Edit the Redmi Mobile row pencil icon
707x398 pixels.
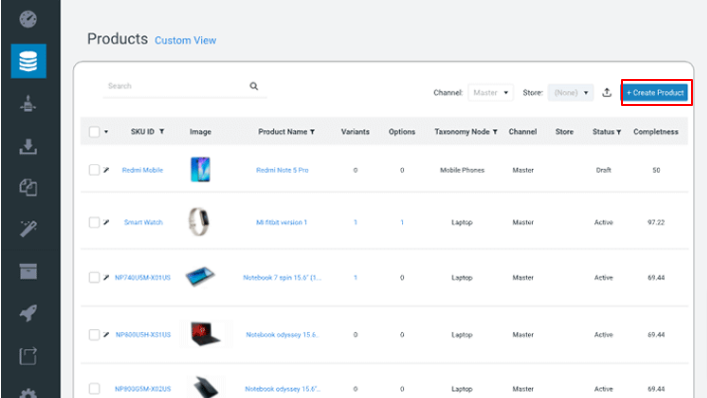pyautogui.click(x=106, y=170)
